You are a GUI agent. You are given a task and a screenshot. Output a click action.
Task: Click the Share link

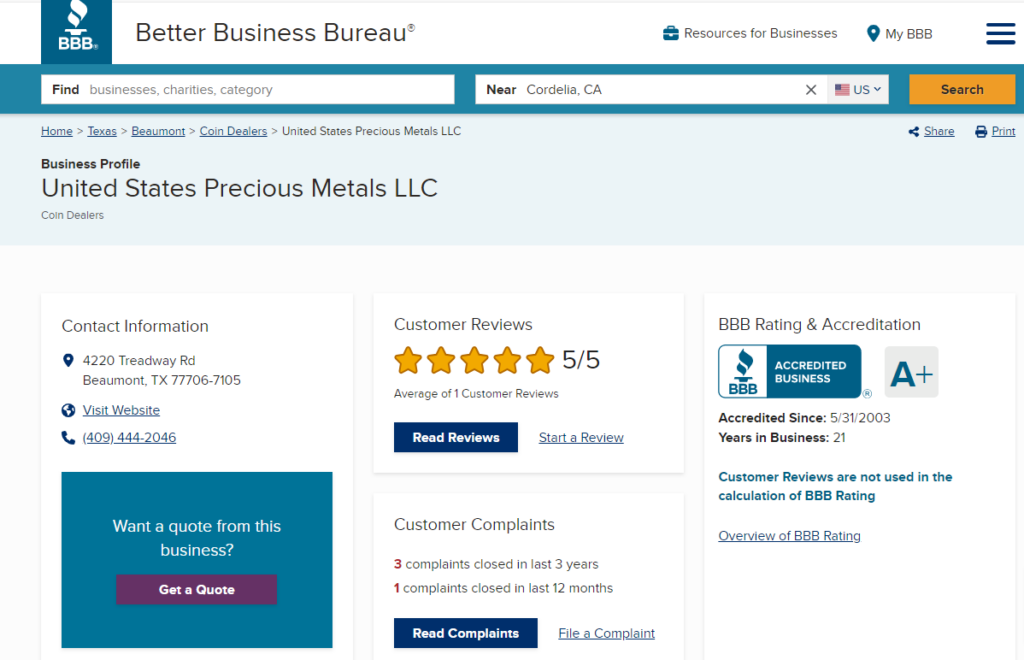[939, 131]
